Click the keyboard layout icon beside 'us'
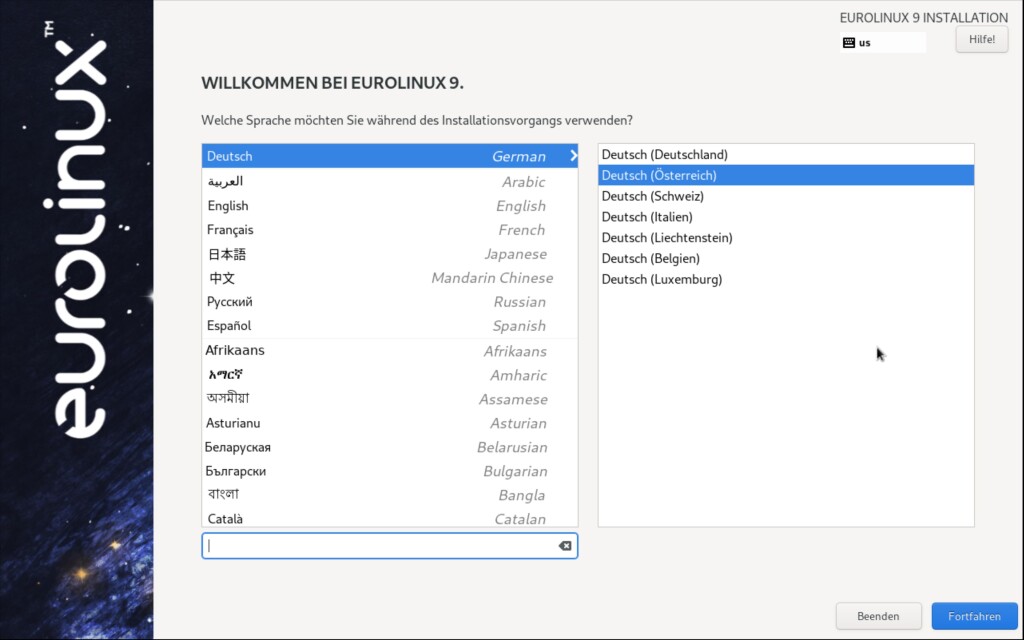Screen dimensions: 1024x640 (x=848, y=43)
